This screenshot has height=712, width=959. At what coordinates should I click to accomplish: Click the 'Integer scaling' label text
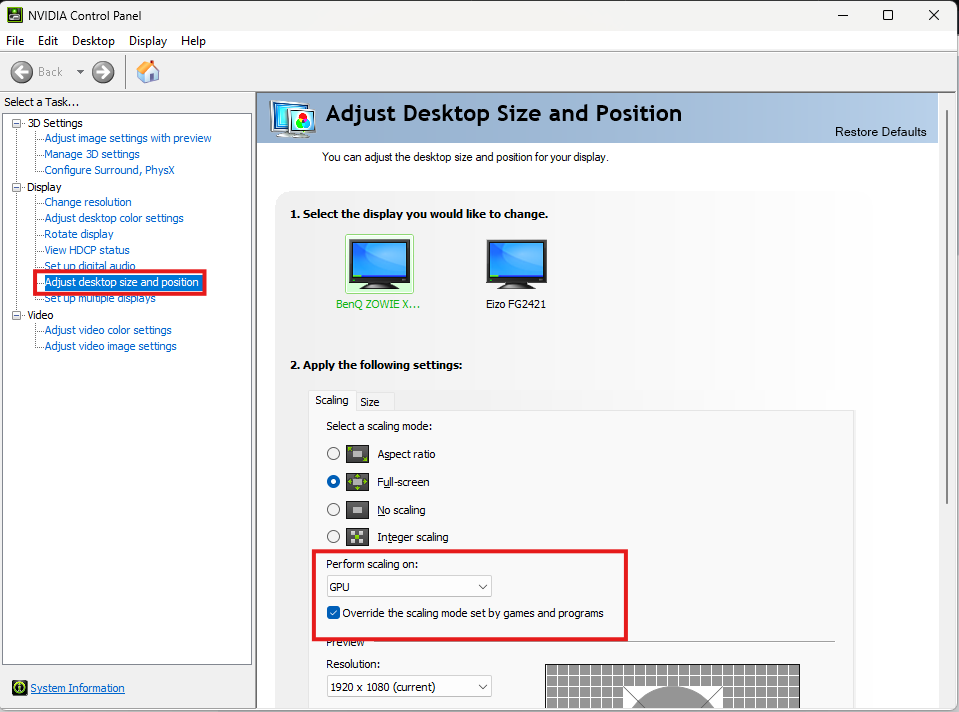click(413, 537)
